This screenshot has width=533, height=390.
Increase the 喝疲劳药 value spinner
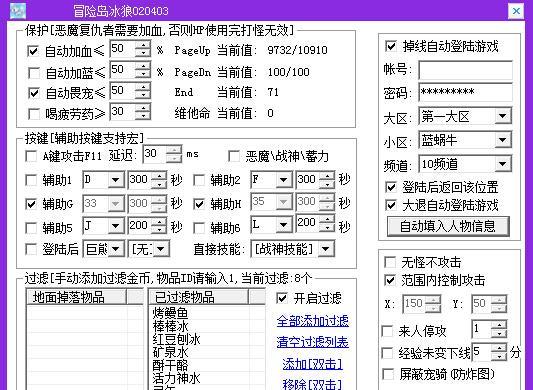(x=143, y=107)
